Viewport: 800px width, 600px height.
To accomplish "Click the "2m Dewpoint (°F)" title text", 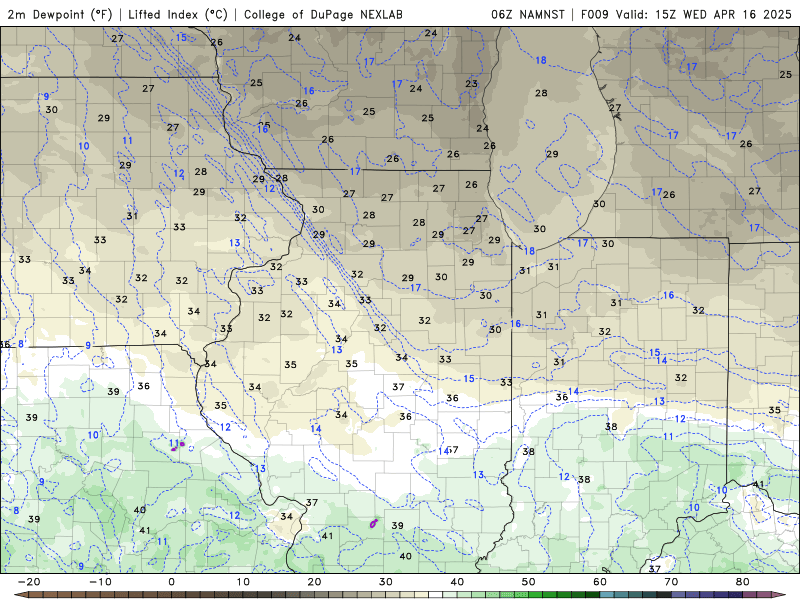I will click(x=60, y=14).
